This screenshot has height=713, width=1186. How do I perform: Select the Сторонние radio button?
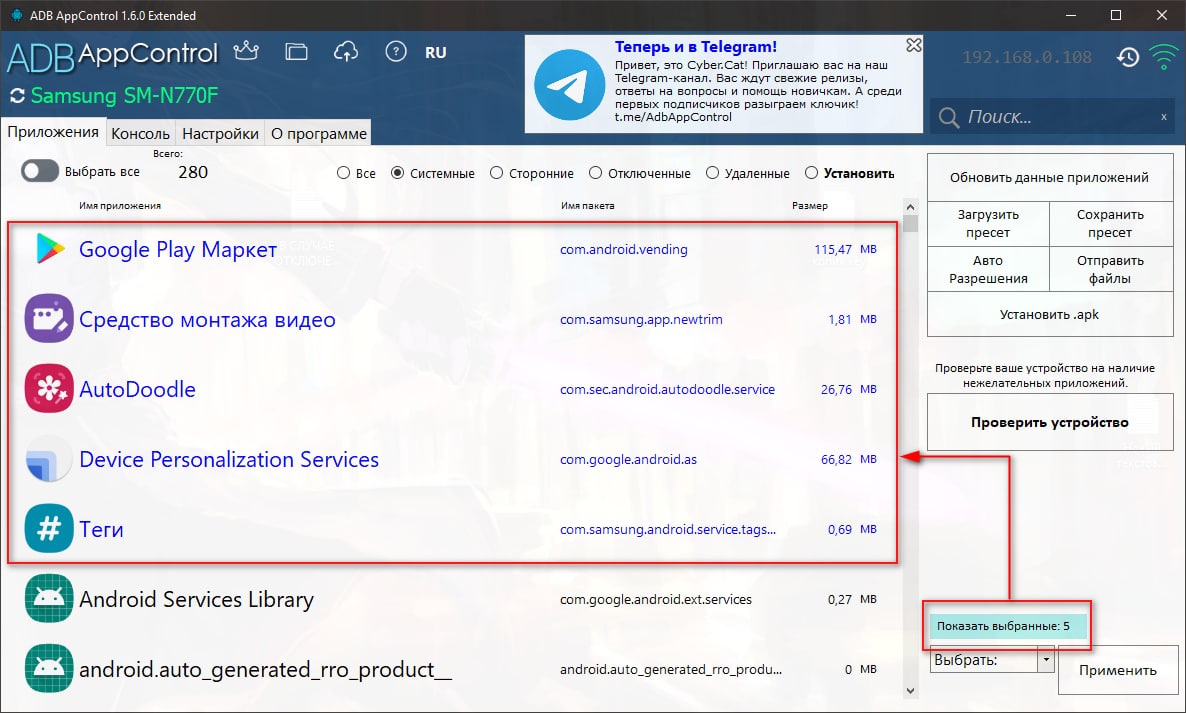coord(496,173)
